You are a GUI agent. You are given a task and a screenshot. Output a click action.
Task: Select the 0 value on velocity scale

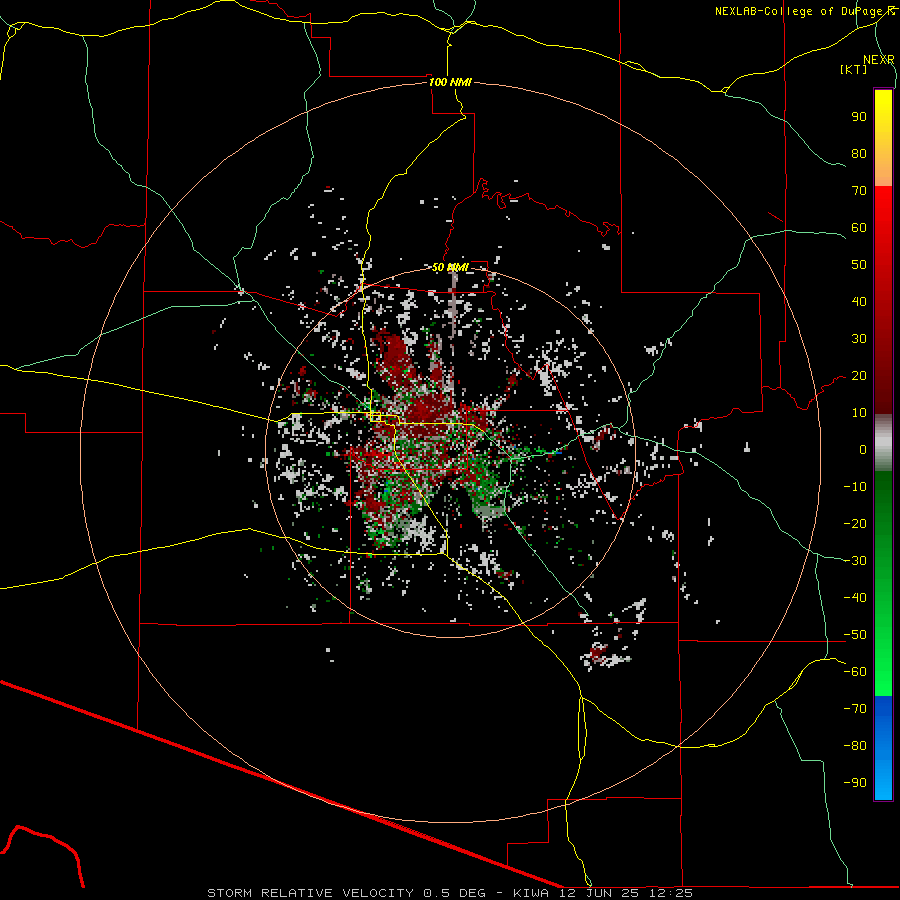[x=863, y=450]
